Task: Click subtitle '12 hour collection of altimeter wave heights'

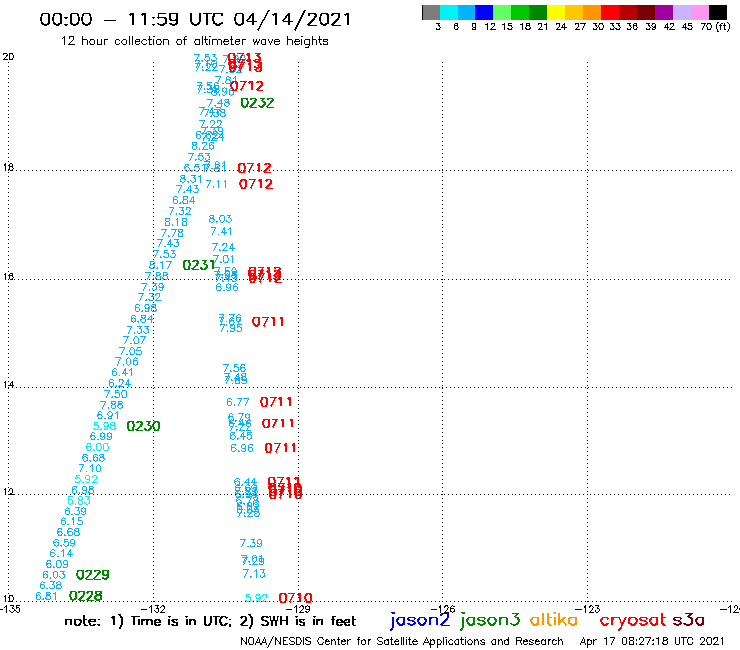Action: click(x=194, y=41)
